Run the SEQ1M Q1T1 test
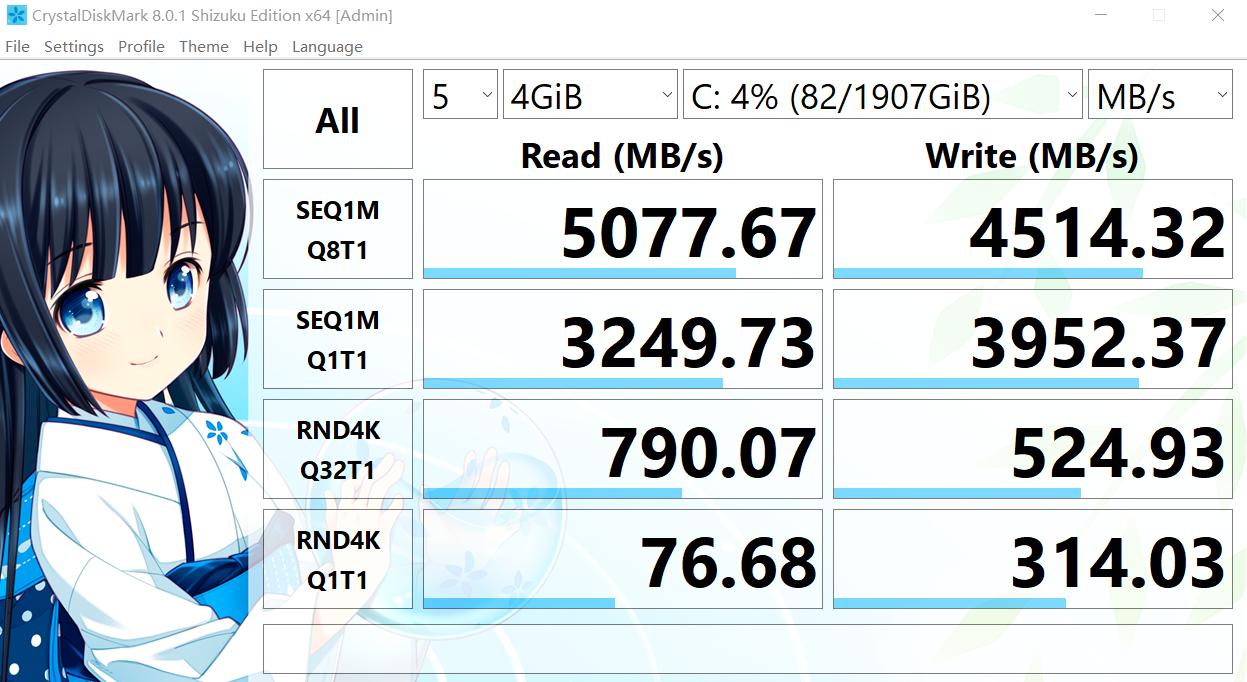 (x=337, y=338)
